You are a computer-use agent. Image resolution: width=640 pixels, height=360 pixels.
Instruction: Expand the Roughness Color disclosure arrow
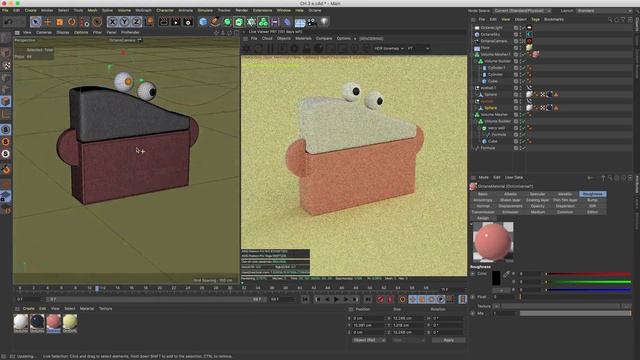(x=473, y=274)
